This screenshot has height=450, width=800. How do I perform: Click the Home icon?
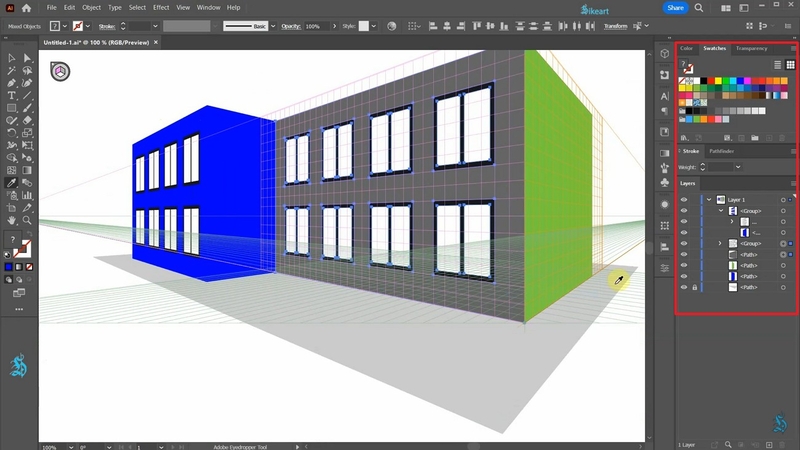[27, 8]
